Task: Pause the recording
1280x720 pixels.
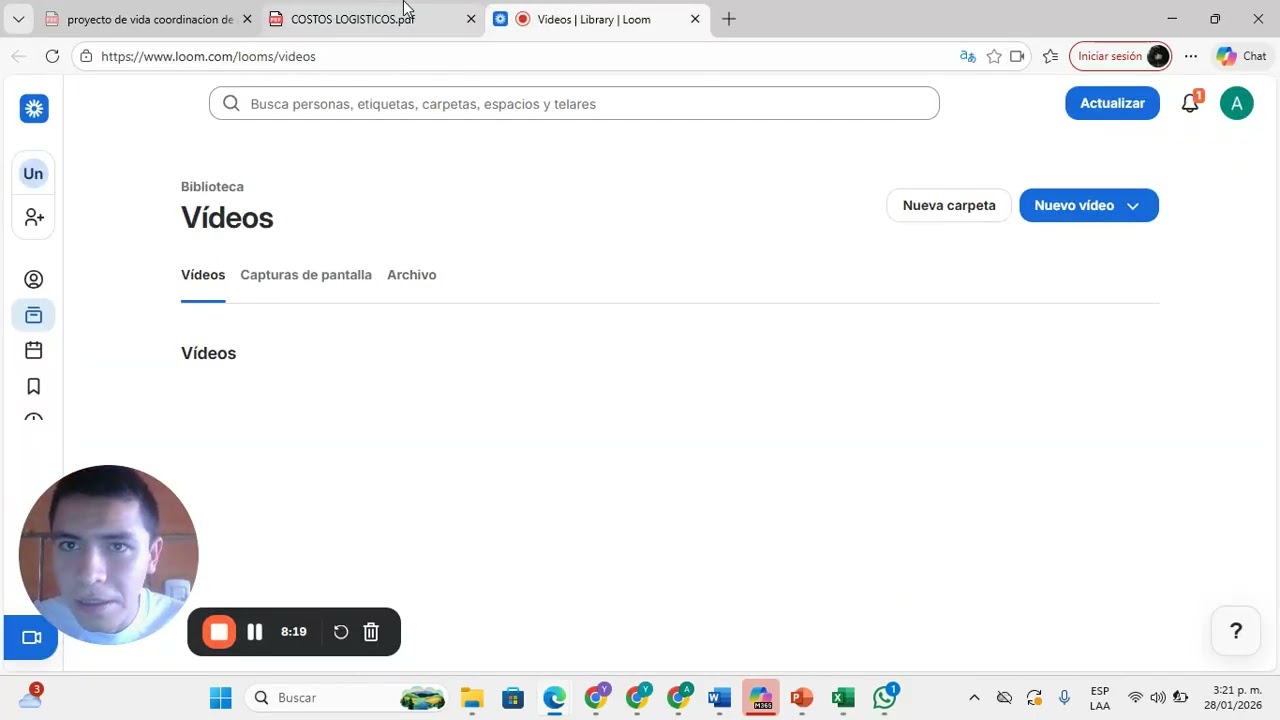Action: tap(255, 632)
